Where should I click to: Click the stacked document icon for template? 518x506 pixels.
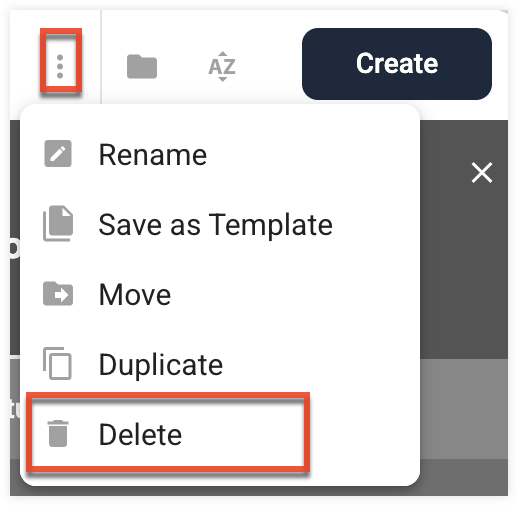(x=58, y=223)
